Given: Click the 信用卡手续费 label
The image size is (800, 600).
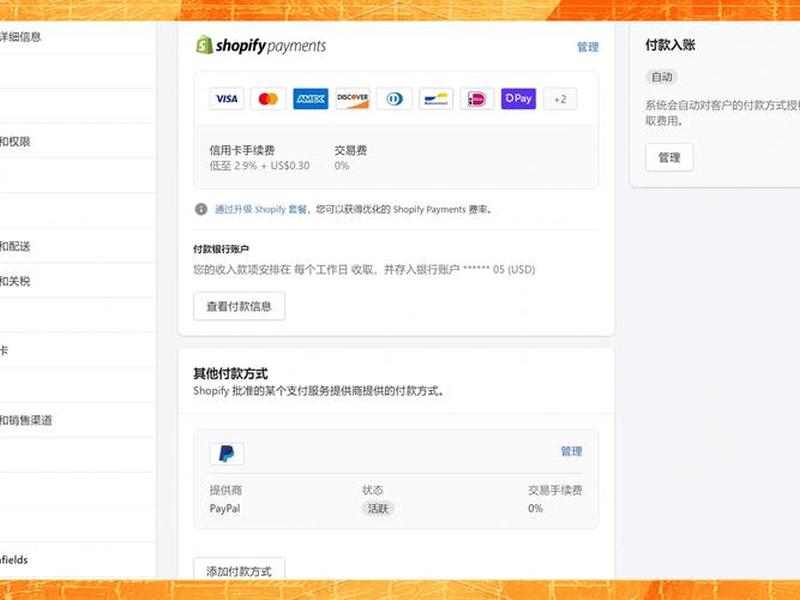Looking at the screenshot, I should 242,150.
